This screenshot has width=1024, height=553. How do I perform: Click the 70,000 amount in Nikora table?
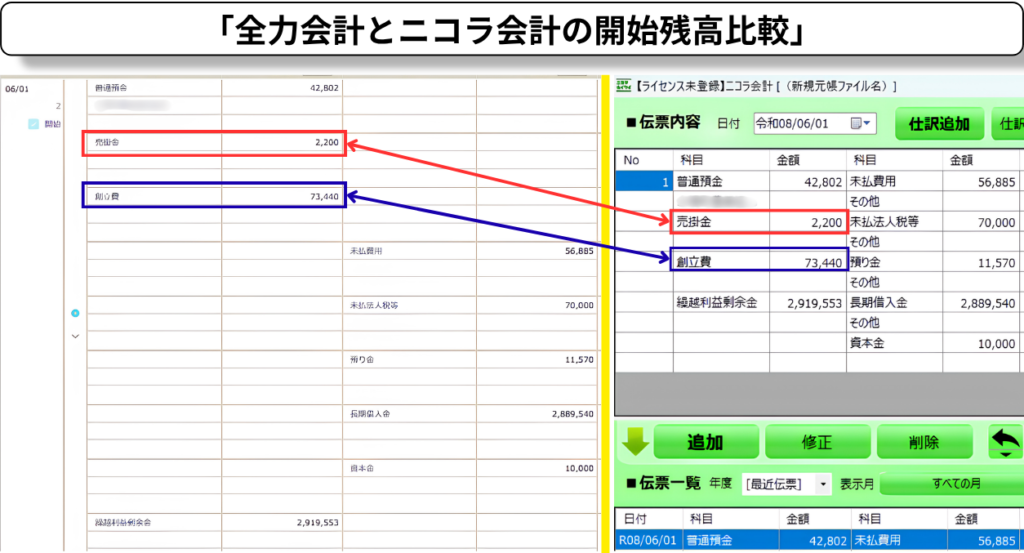click(996, 223)
